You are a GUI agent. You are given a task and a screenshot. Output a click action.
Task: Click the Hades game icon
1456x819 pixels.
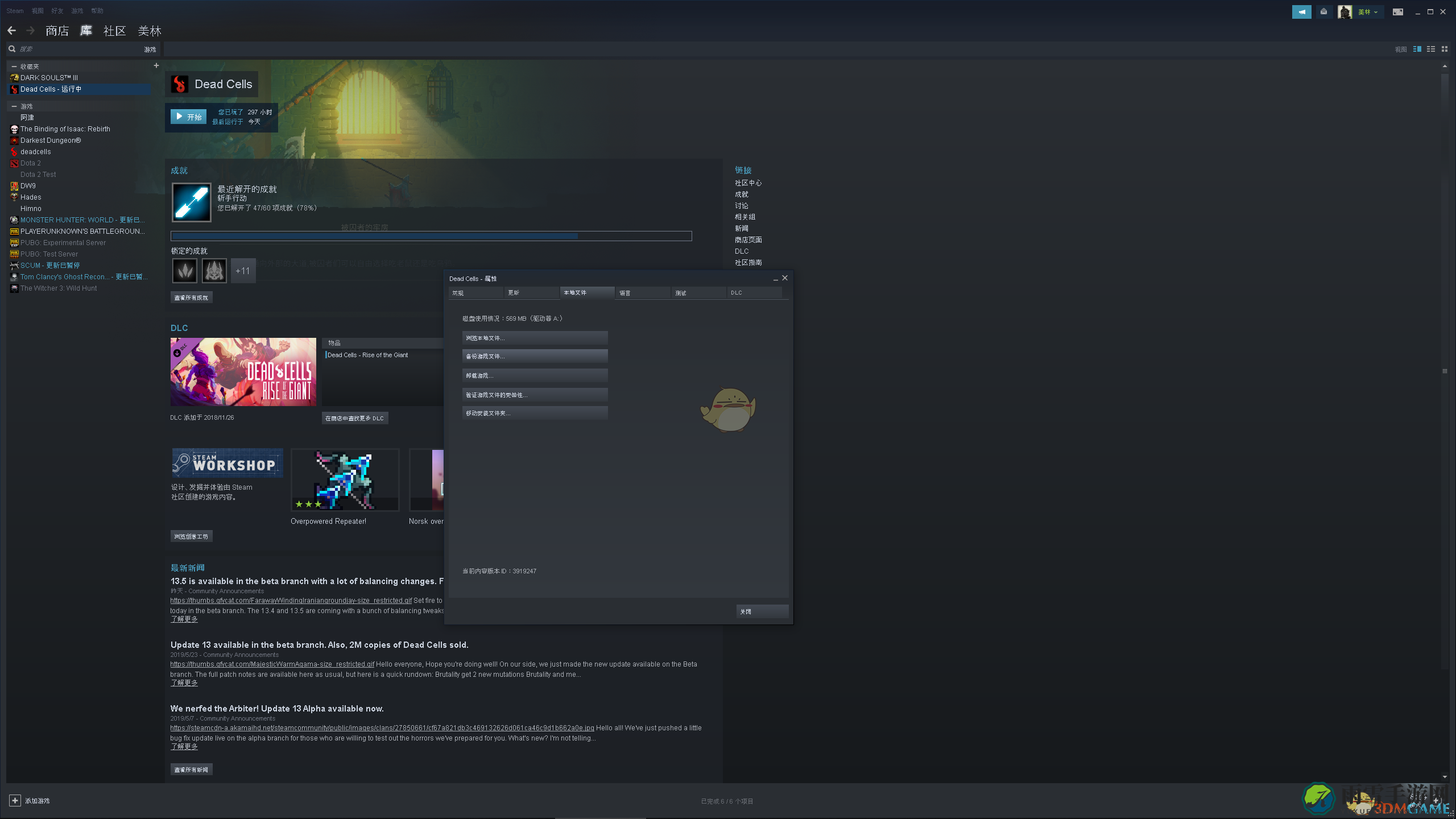pyautogui.click(x=14, y=197)
